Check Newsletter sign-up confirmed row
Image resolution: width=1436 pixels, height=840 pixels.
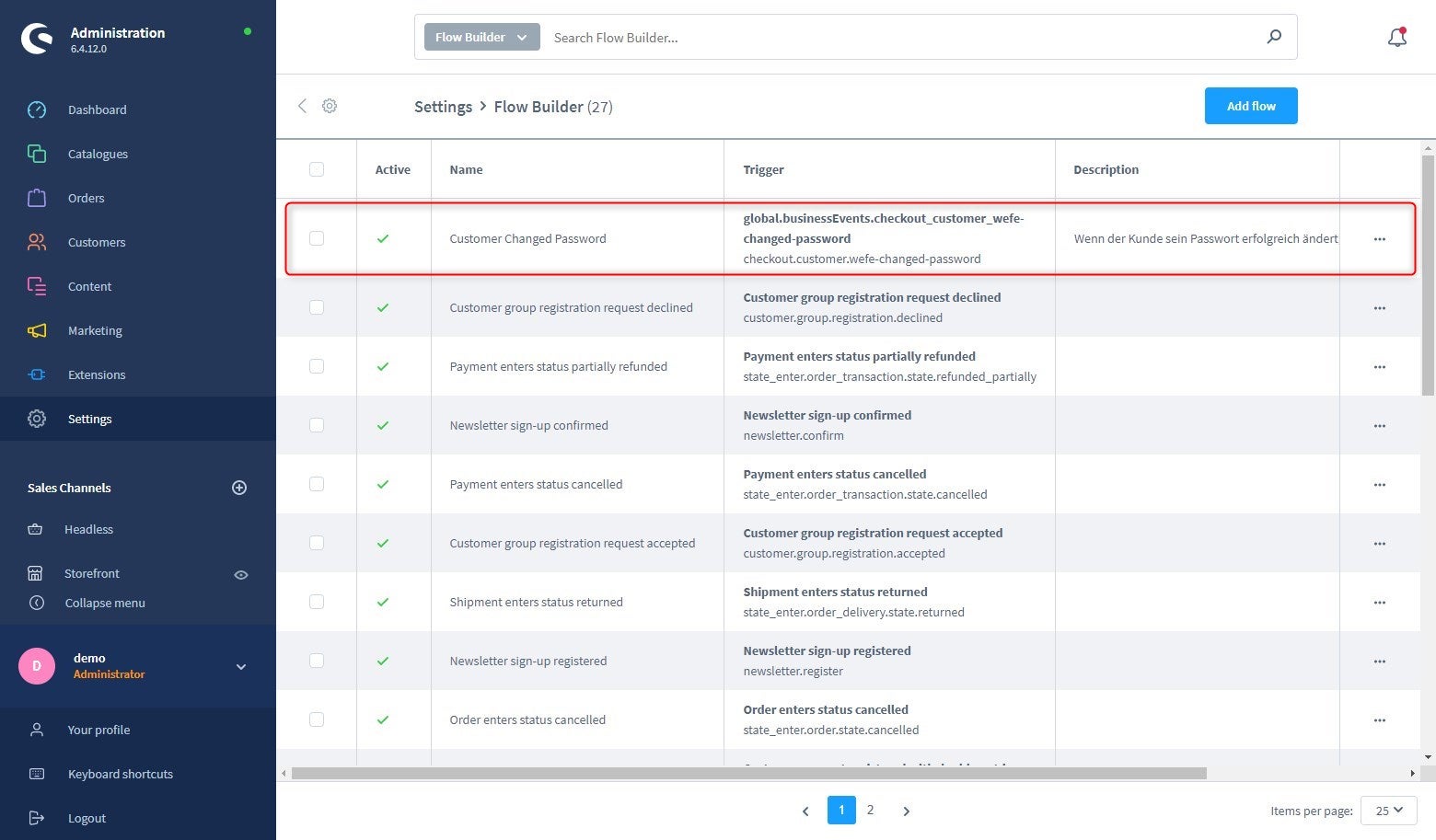(317, 425)
